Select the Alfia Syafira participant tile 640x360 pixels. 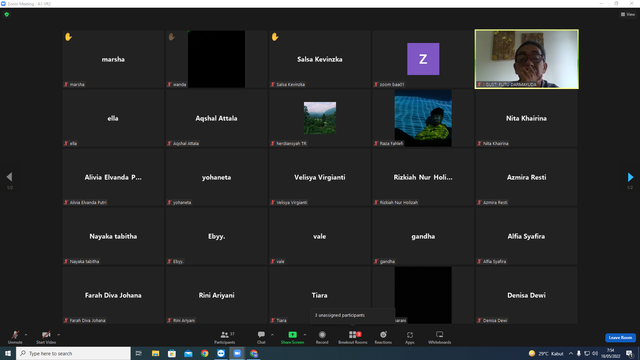[527, 236]
